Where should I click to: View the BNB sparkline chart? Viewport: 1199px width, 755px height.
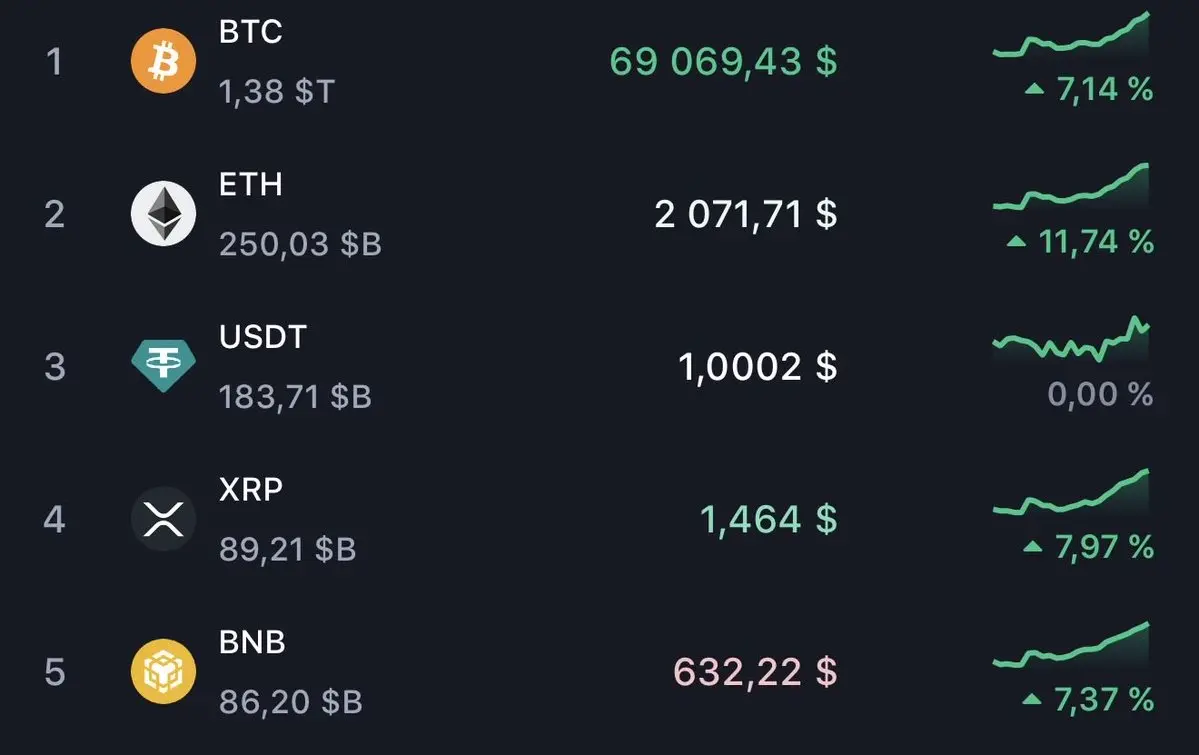click(1071, 644)
